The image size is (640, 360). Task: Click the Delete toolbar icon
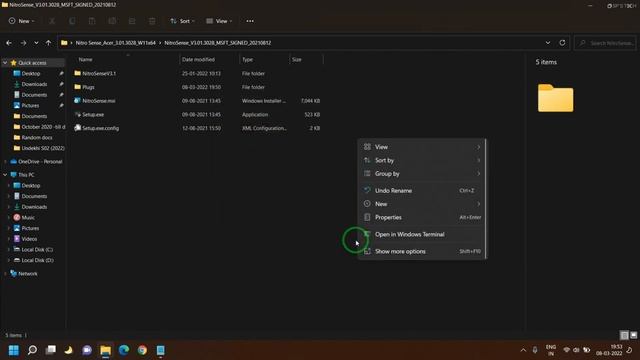click(x=152, y=21)
